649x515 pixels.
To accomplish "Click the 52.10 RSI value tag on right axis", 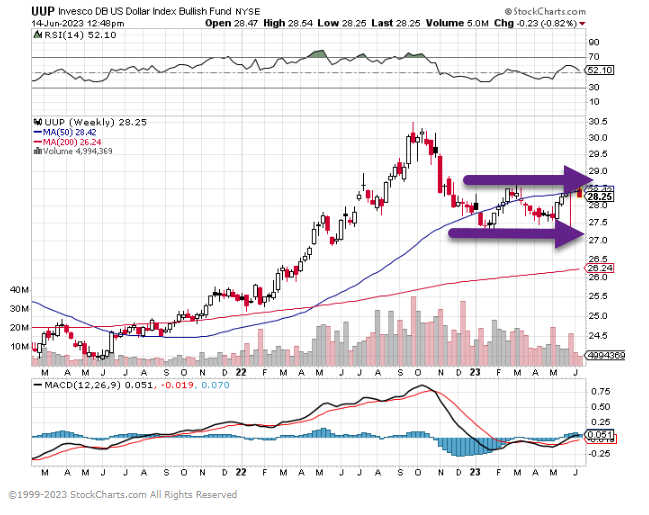I will click(x=600, y=70).
